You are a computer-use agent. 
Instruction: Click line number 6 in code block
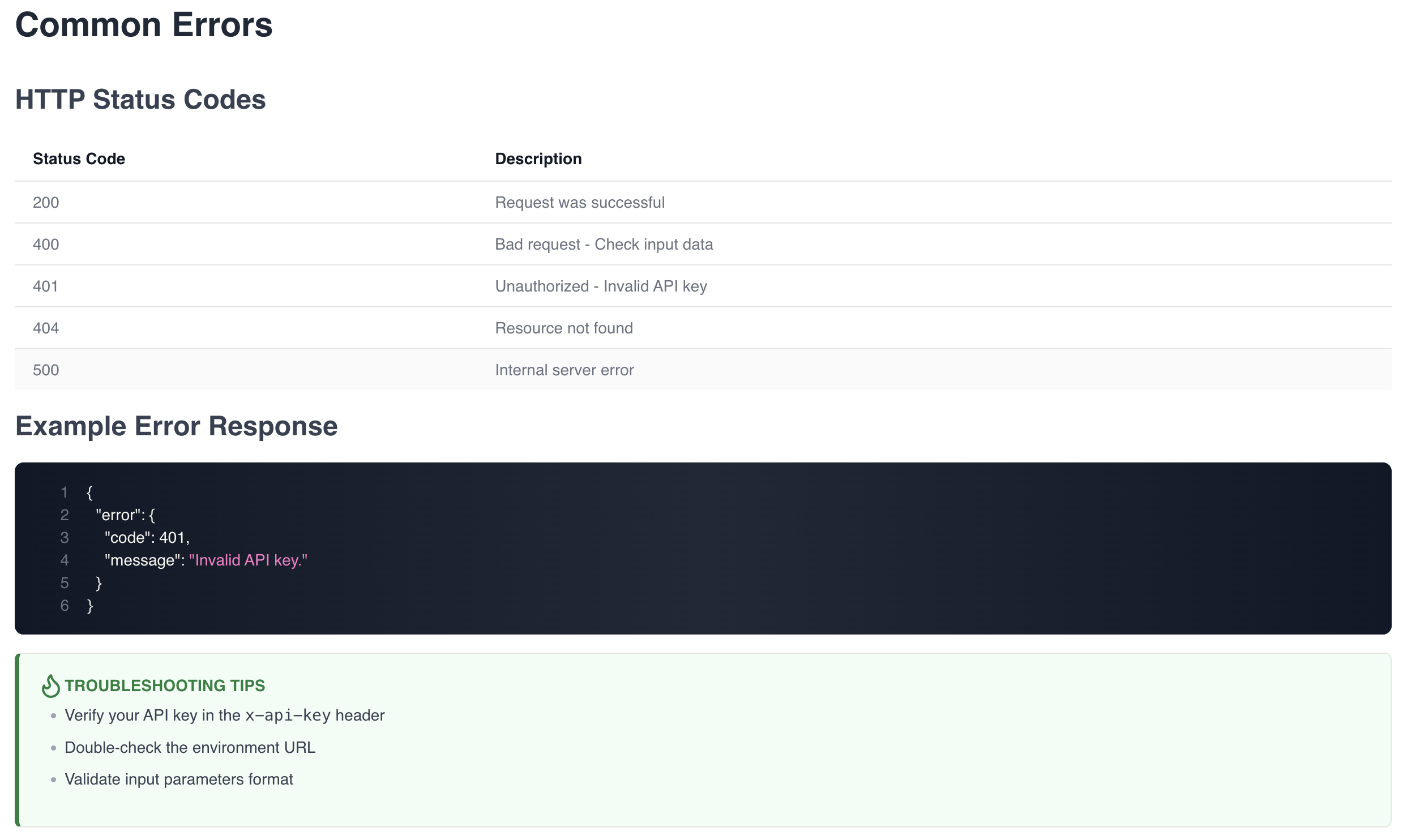(65, 606)
